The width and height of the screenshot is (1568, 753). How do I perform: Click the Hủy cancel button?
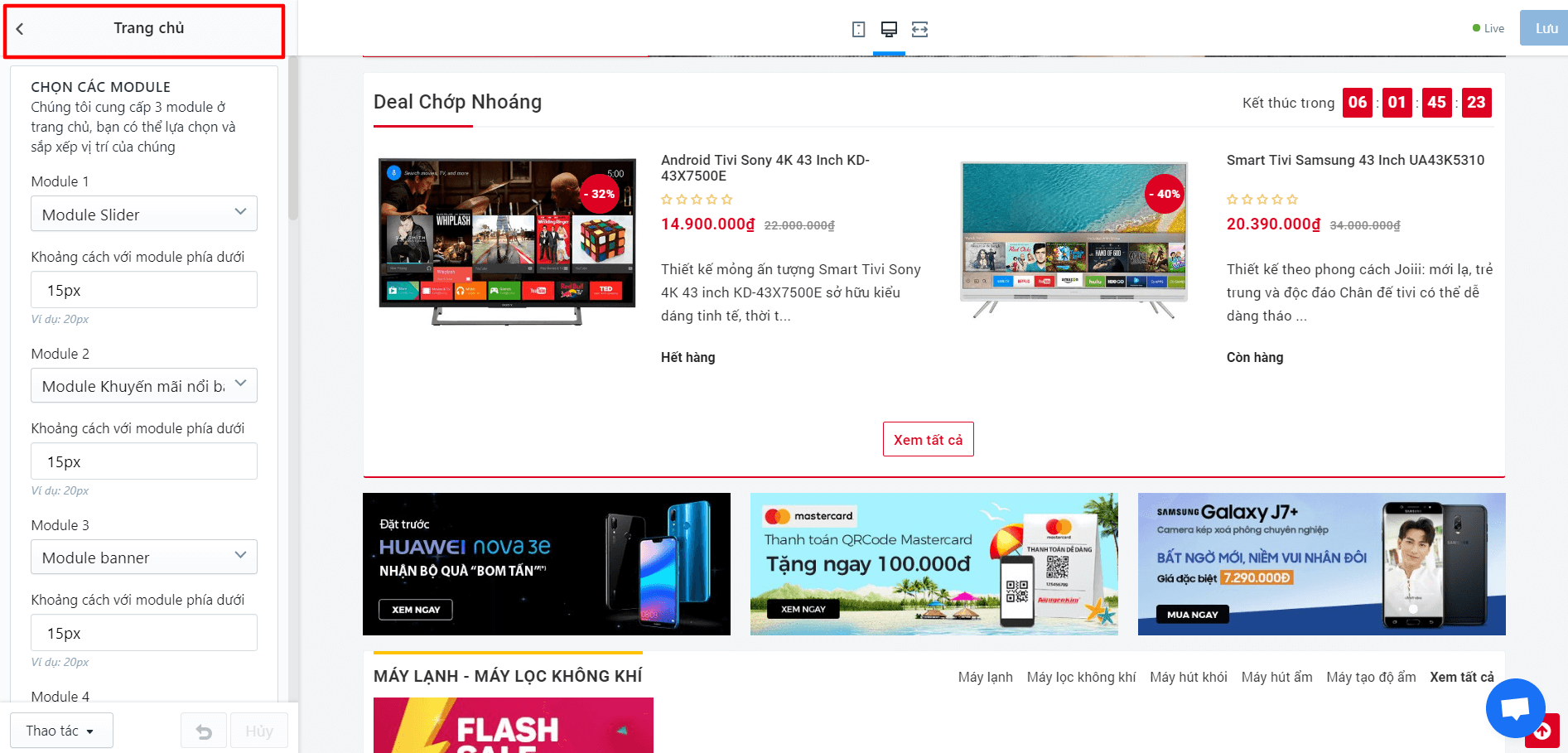[259, 731]
